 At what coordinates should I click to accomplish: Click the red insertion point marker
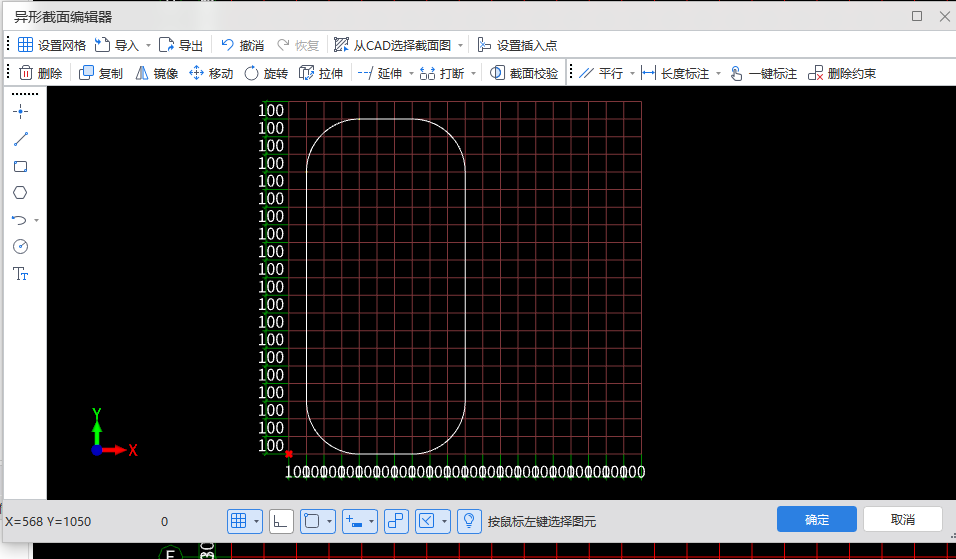(x=289, y=454)
